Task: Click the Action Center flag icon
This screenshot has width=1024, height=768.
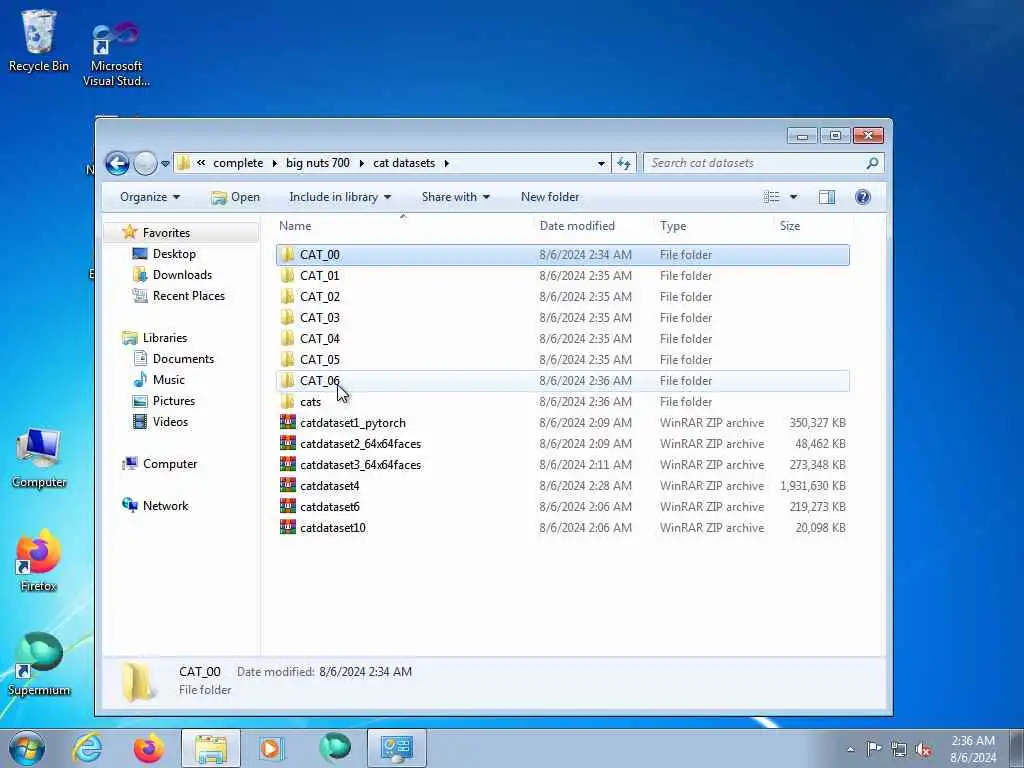Action: [x=874, y=748]
